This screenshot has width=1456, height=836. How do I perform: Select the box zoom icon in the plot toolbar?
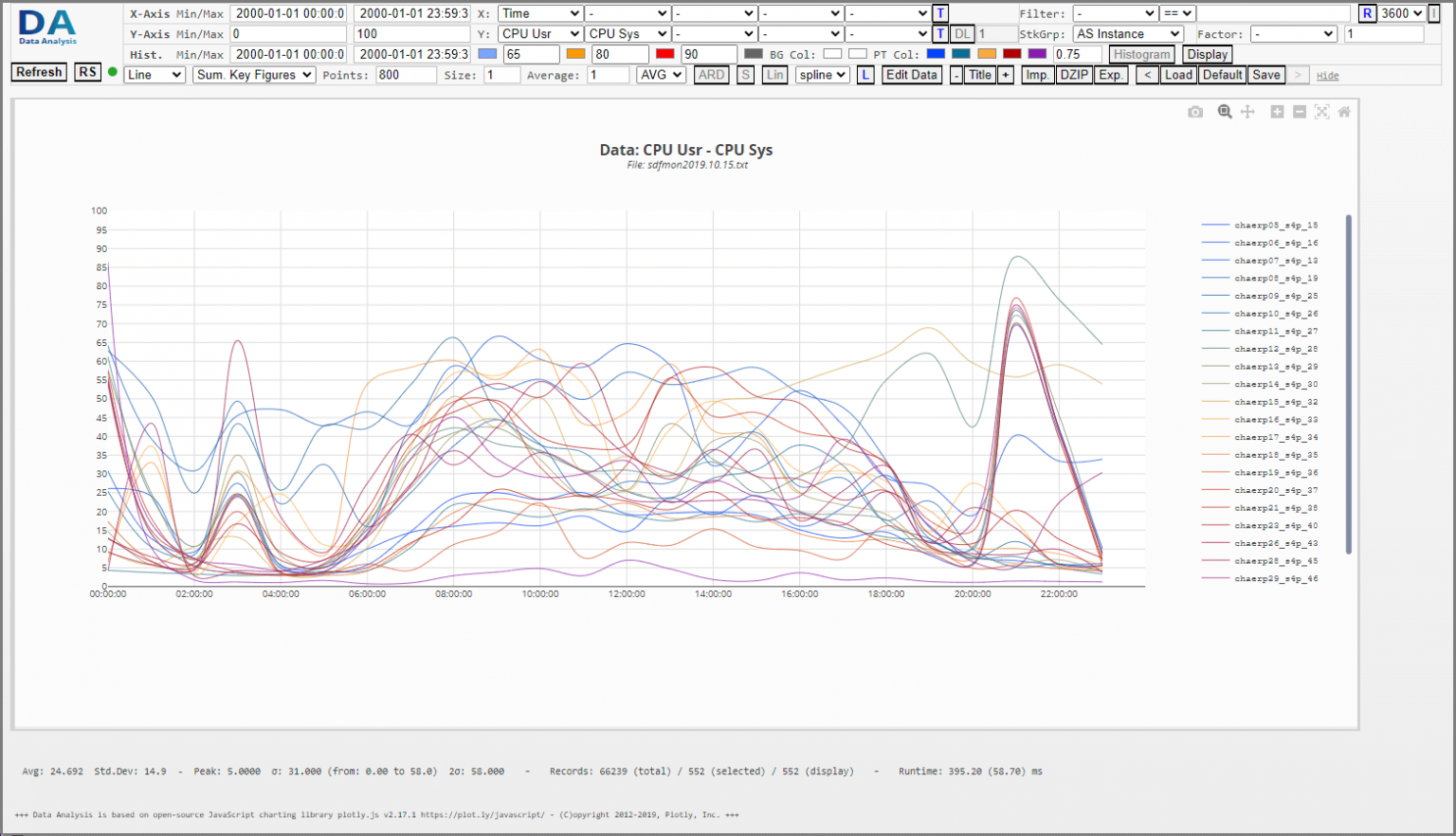pos(1224,111)
